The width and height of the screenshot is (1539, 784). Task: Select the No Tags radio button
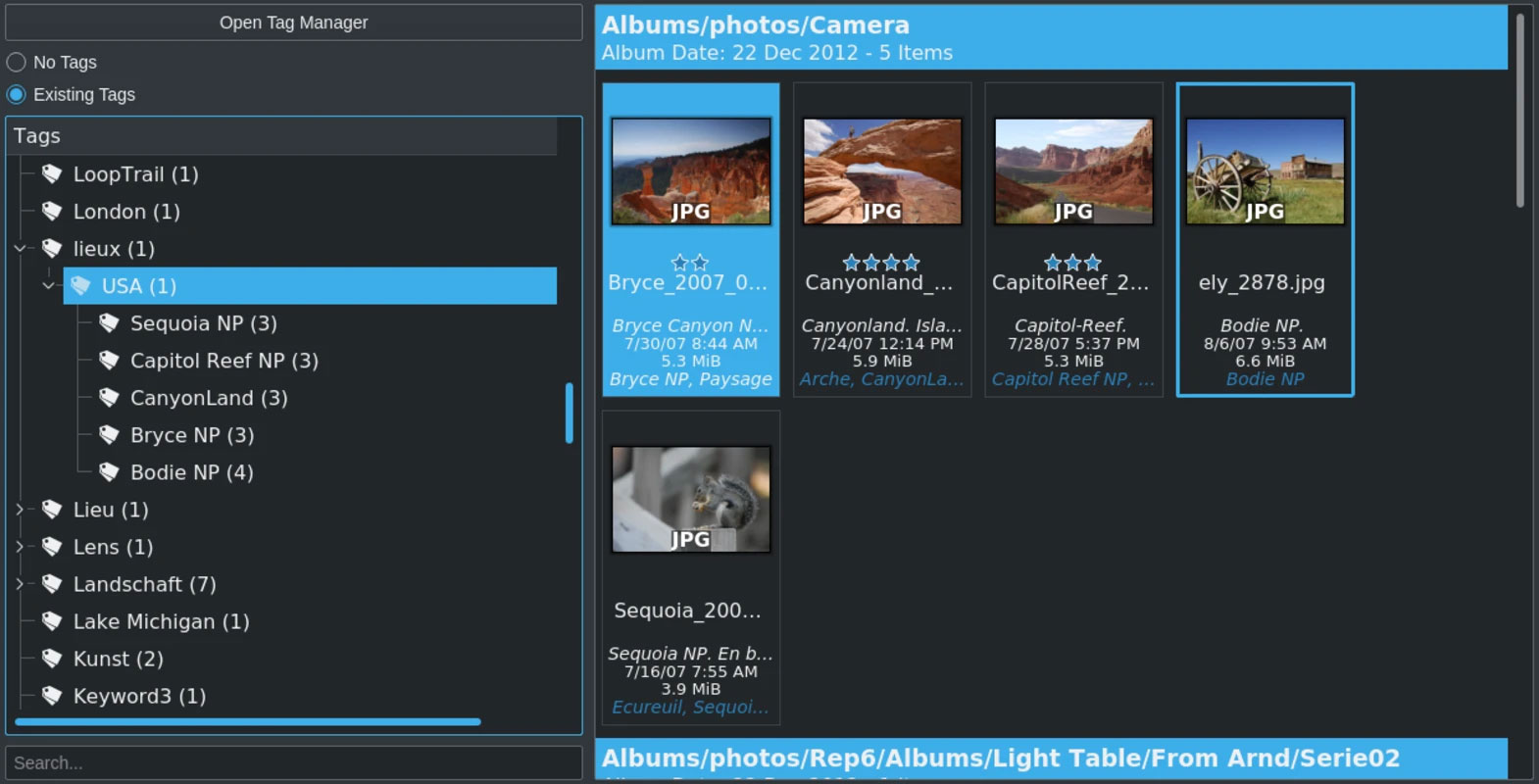(x=17, y=63)
